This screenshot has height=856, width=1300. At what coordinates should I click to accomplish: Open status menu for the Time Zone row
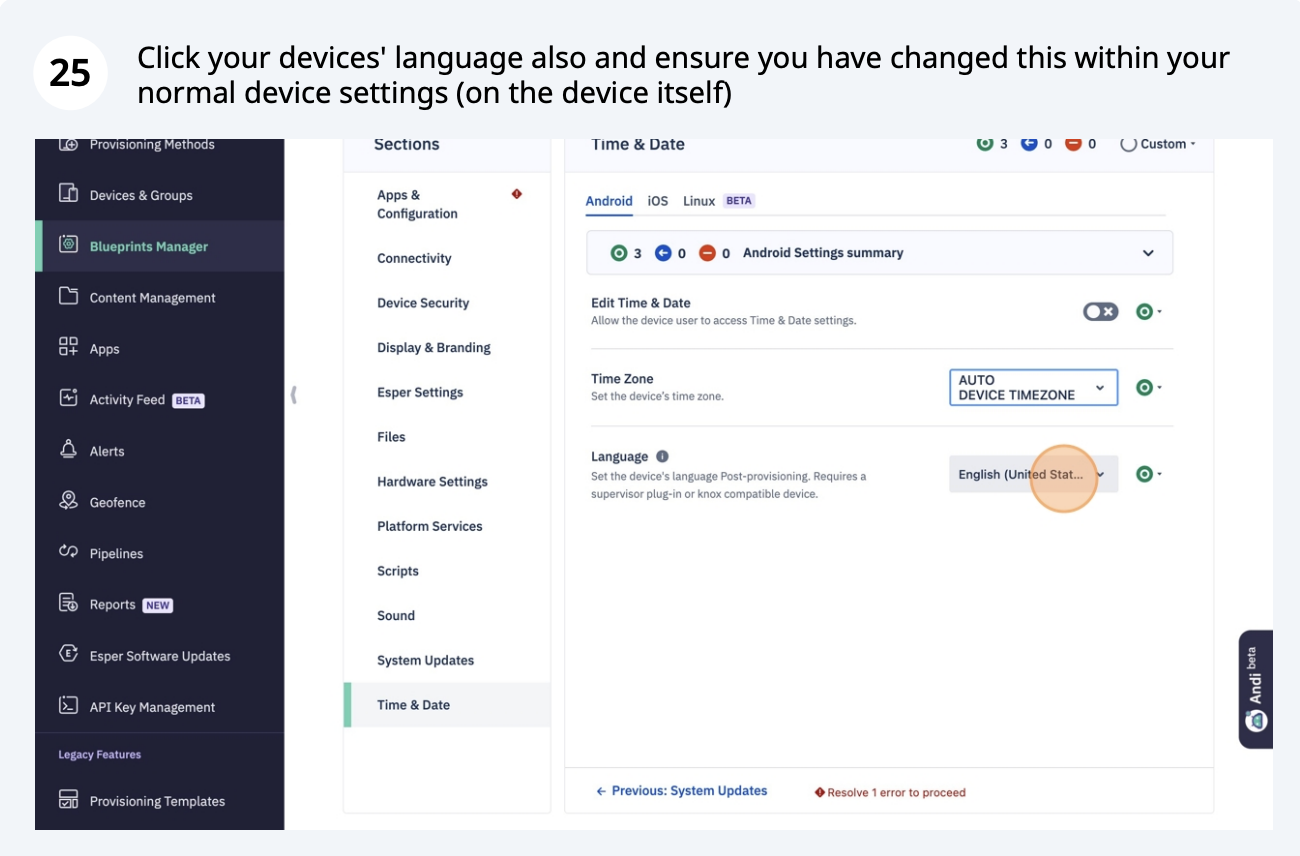(1148, 388)
